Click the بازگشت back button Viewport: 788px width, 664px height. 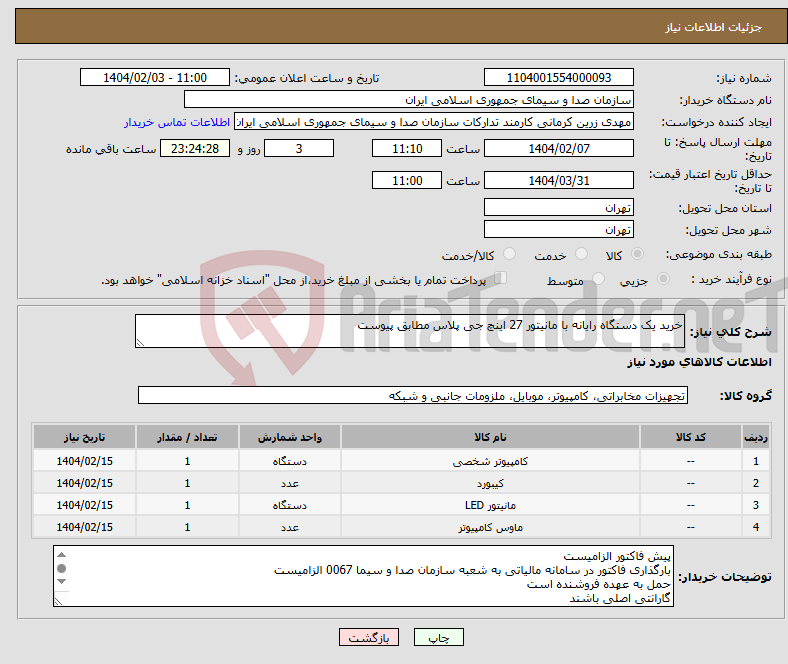[x=369, y=637]
